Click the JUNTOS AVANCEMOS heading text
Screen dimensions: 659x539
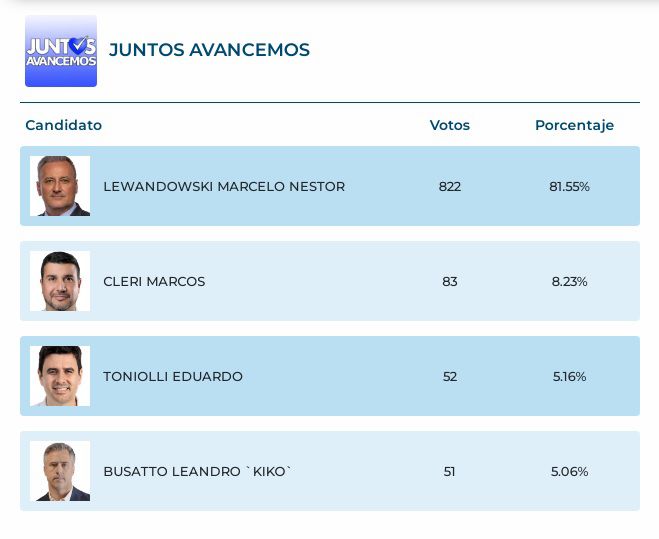209,50
